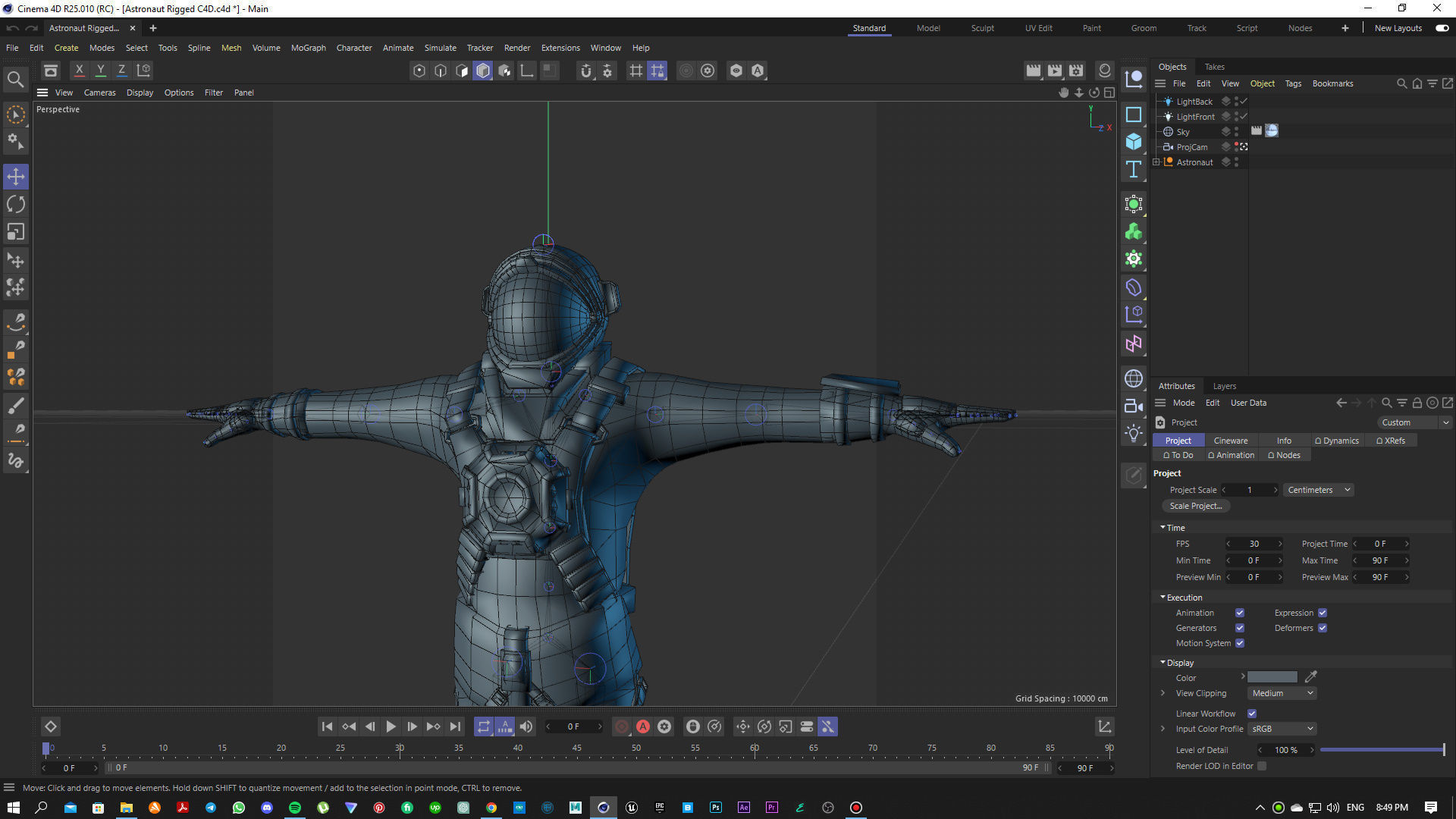
Task: Add a Text spline object
Action: [x=1134, y=169]
